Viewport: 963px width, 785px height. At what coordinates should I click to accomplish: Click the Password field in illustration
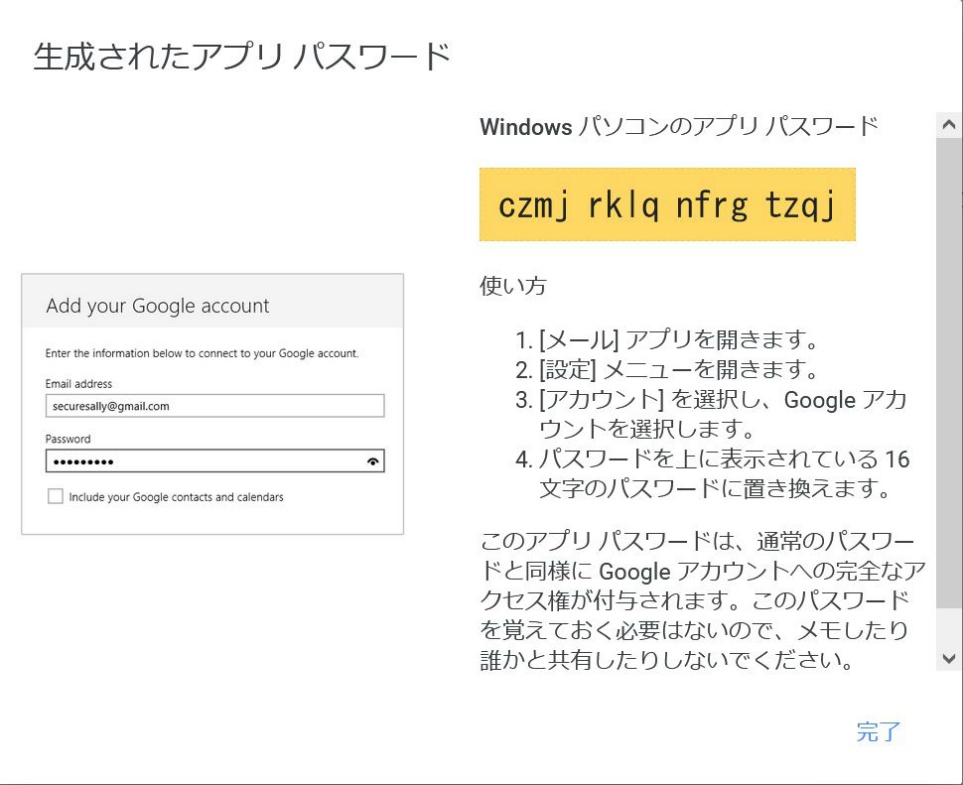coord(215,461)
